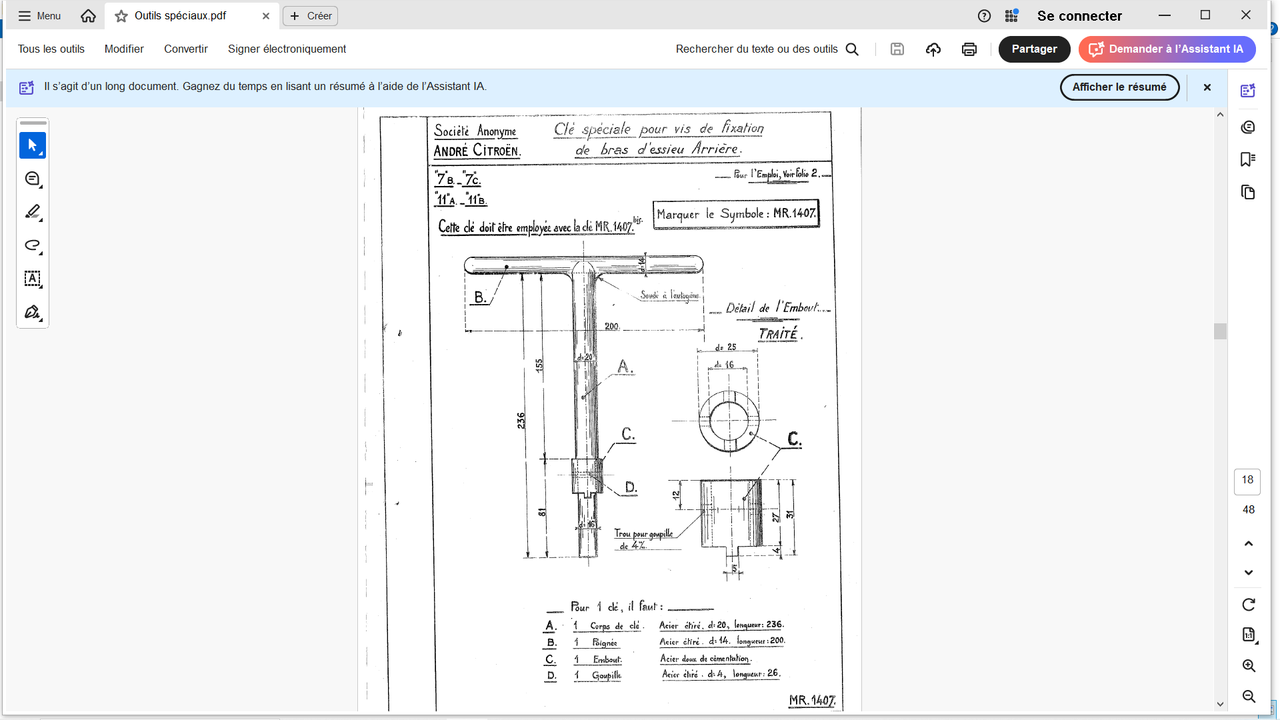Click the Save floppy disk icon
This screenshot has width=1280, height=720.
897,49
